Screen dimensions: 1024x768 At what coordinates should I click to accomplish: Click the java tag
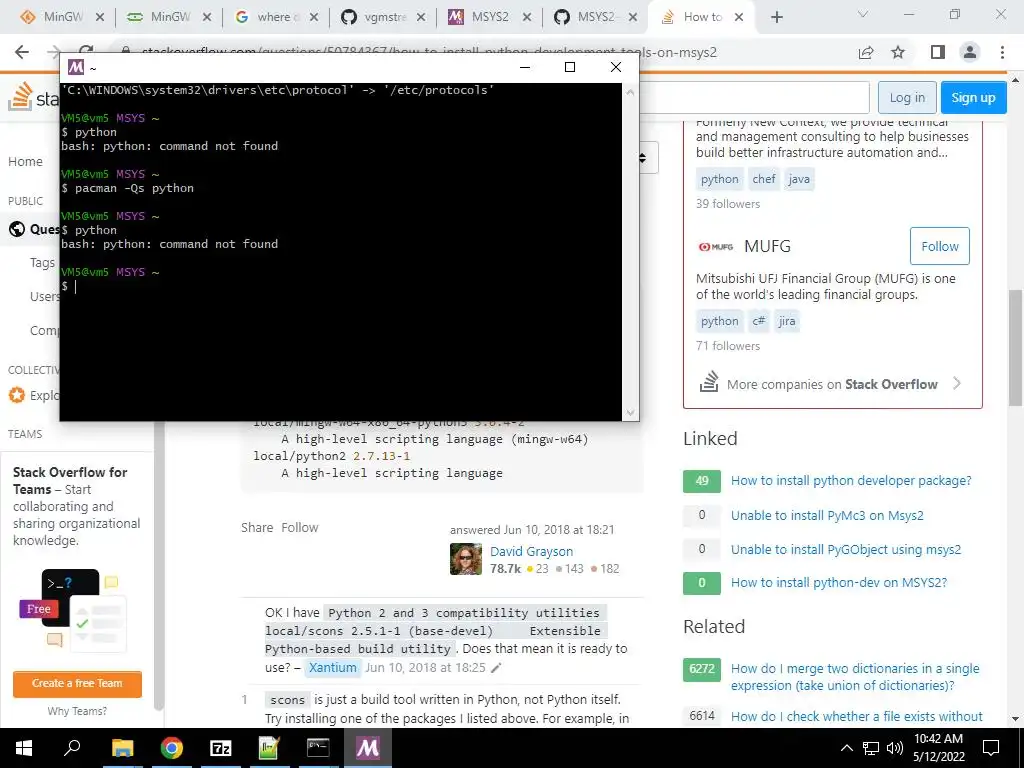pyautogui.click(x=799, y=179)
